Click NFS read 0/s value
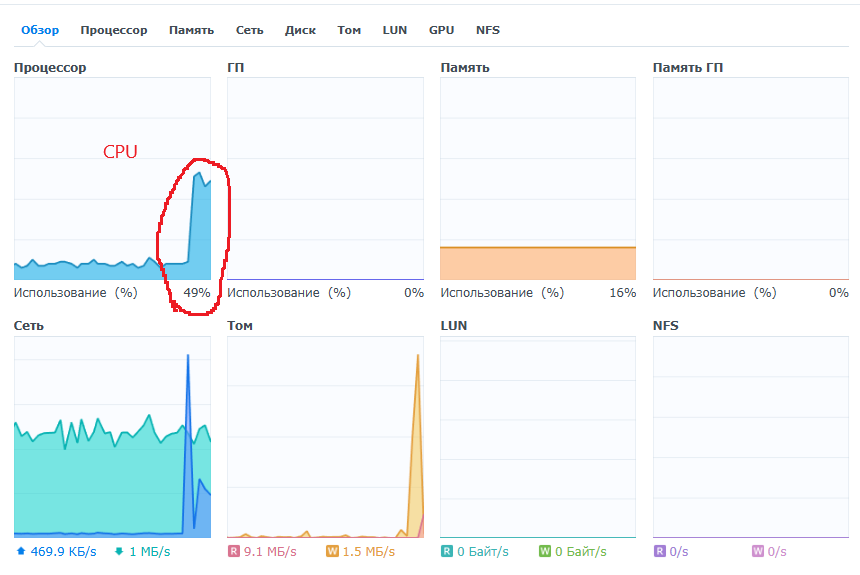 click(x=679, y=551)
